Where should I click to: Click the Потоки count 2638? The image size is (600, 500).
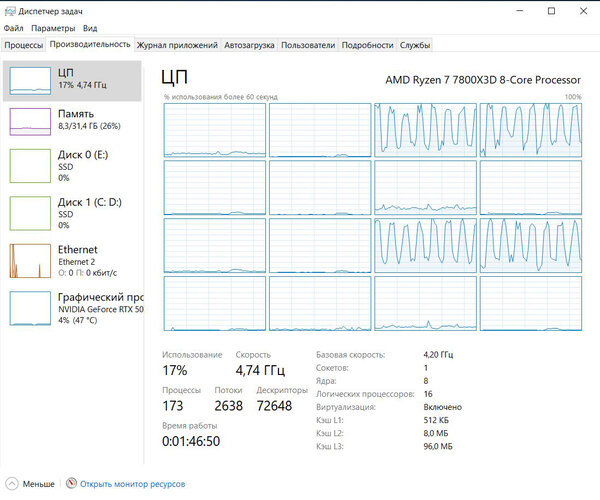click(228, 406)
